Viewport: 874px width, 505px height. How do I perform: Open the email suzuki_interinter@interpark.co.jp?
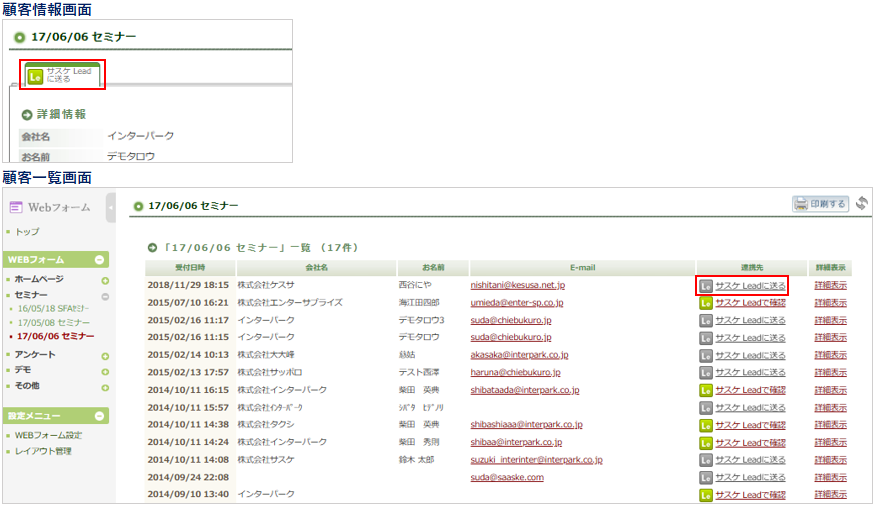tap(536, 460)
